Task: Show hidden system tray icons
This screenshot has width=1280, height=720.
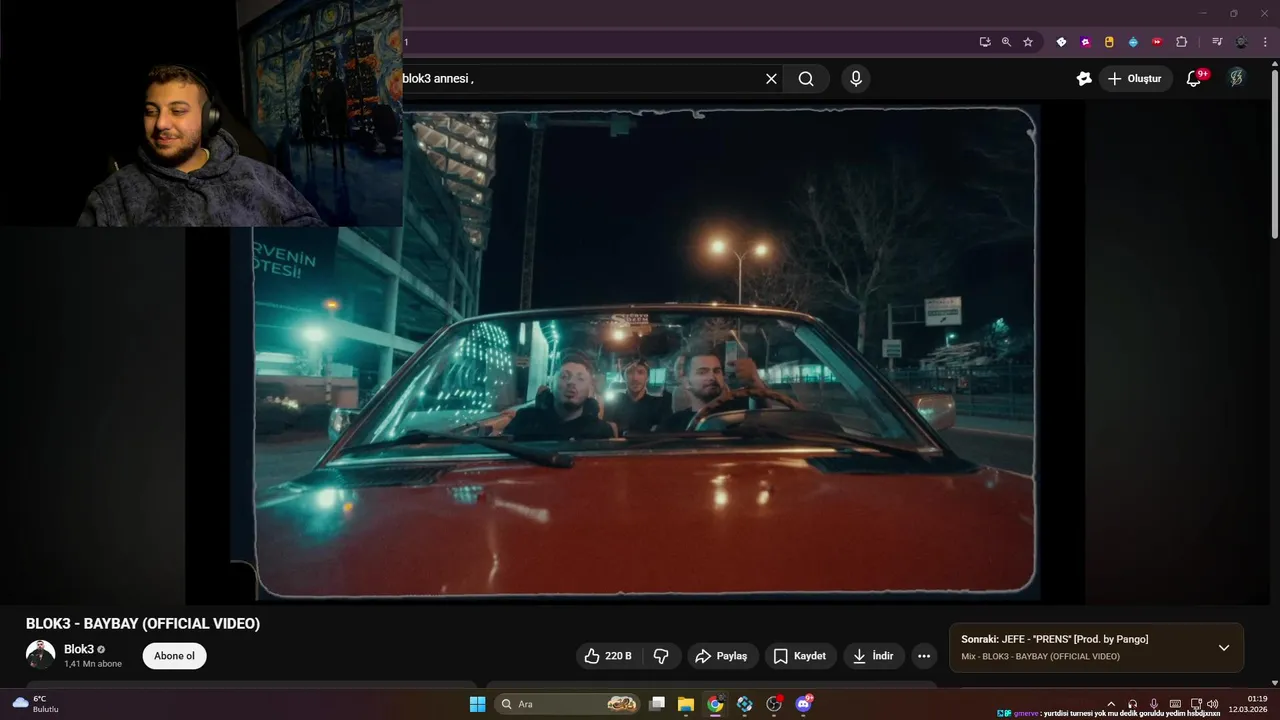Action: point(1111,704)
